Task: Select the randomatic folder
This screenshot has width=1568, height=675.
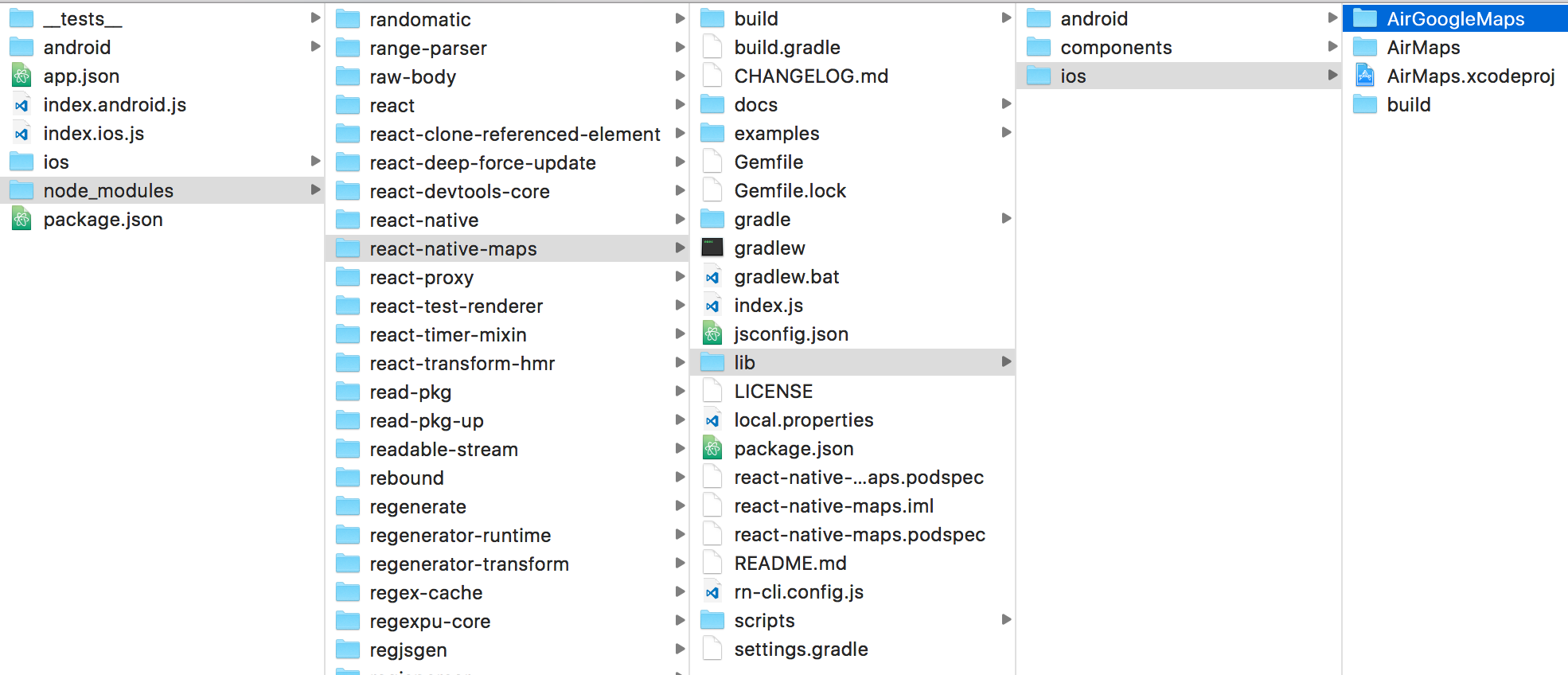Action: point(508,19)
